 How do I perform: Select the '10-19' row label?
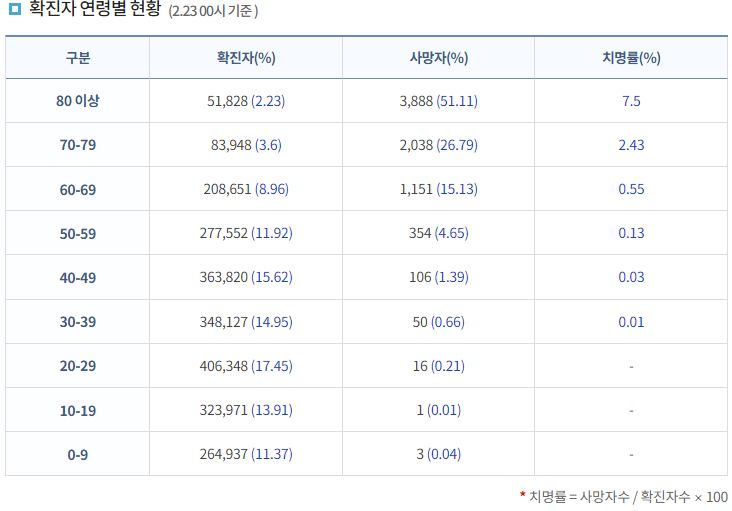tap(77, 411)
